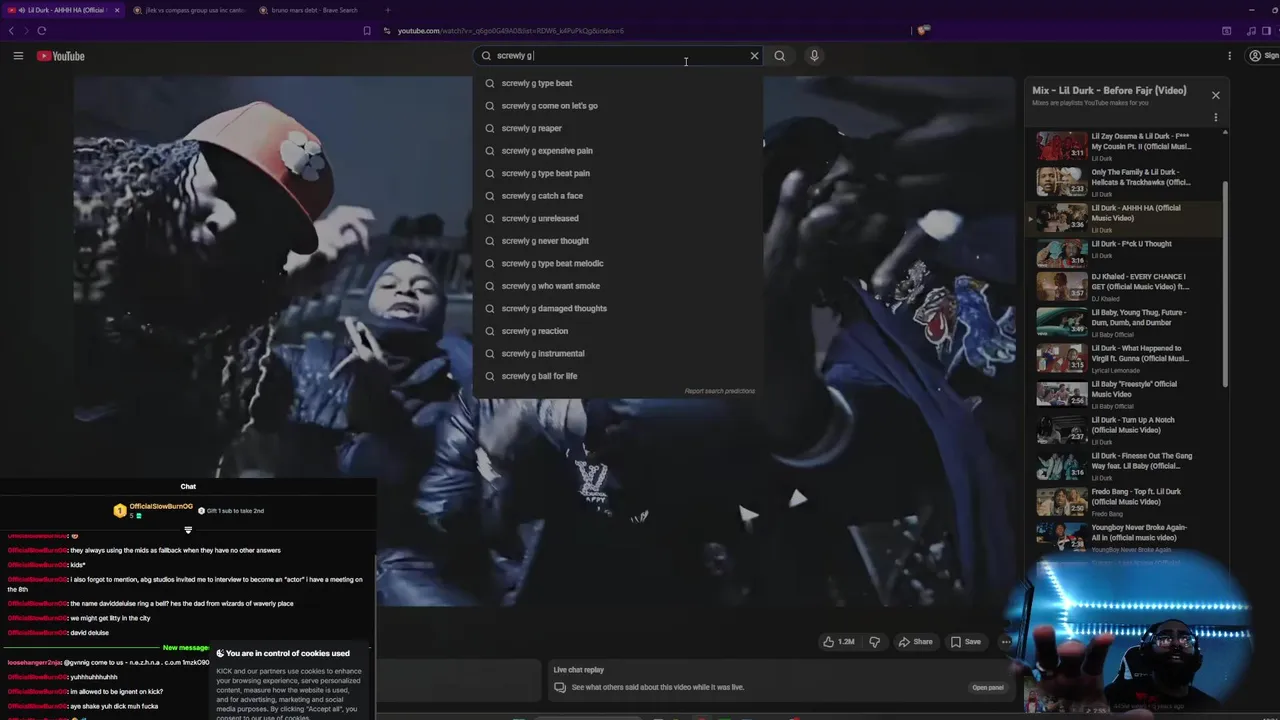
Task: Click the browser address bar URL
Action: coord(510,31)
